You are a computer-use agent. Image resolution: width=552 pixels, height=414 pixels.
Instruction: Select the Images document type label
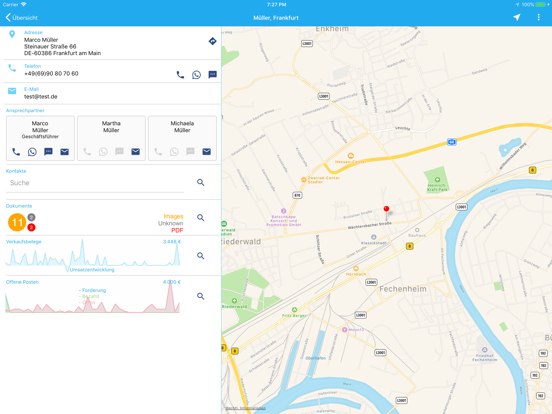coord(173,216)
